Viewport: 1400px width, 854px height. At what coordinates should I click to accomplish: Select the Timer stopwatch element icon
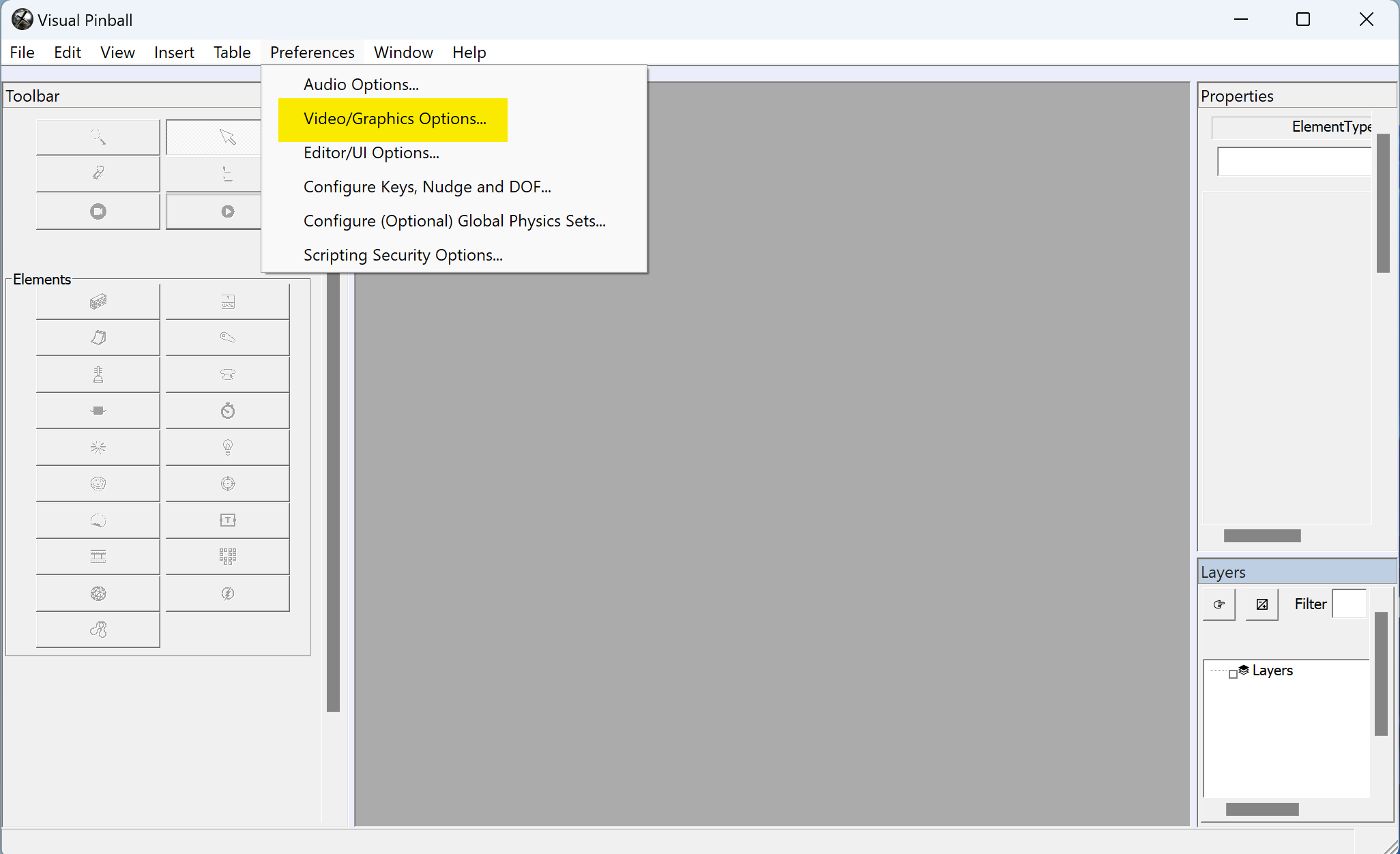pos(227,411)
